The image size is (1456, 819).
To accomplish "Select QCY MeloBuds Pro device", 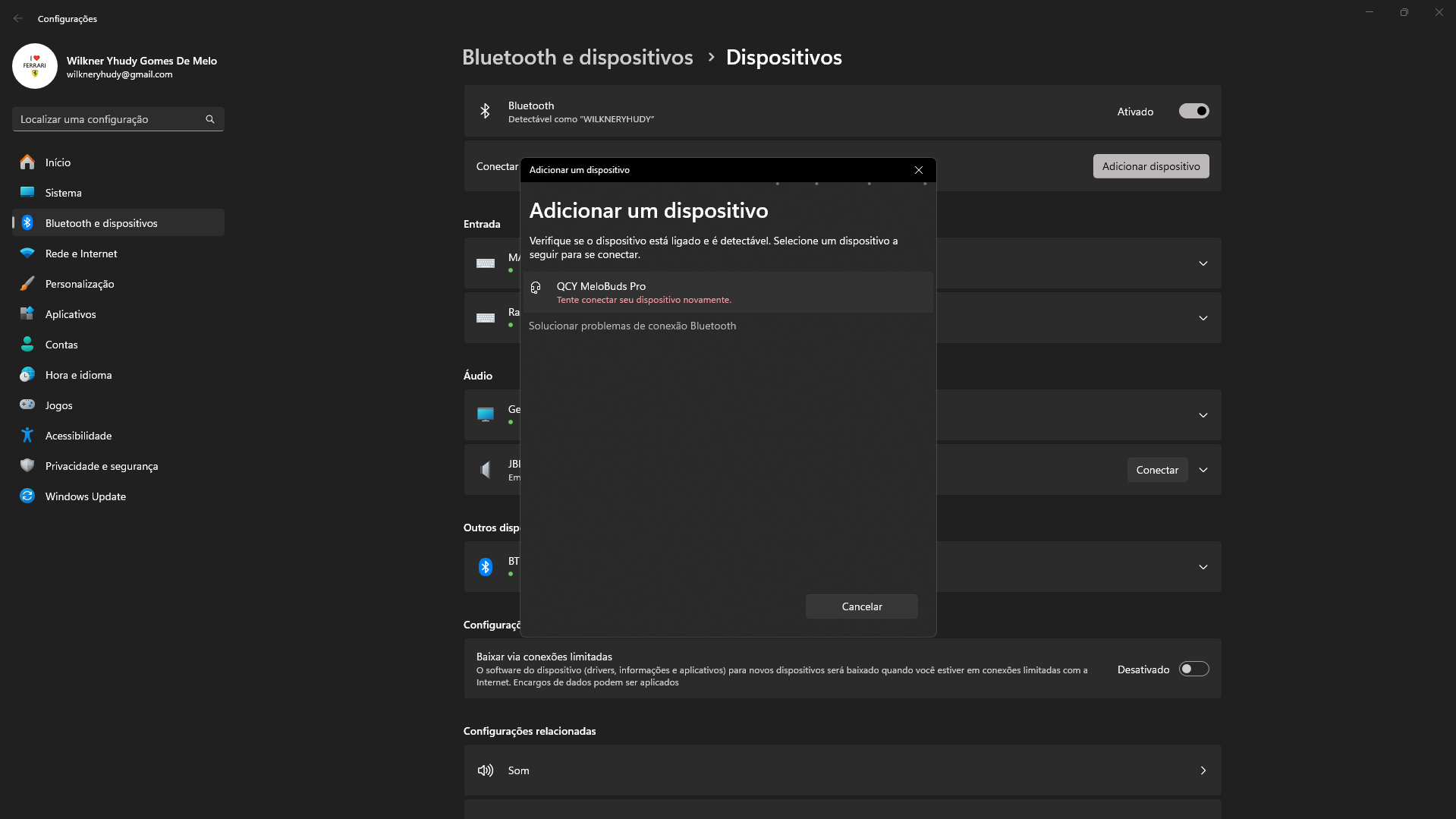I will (728, 292).
